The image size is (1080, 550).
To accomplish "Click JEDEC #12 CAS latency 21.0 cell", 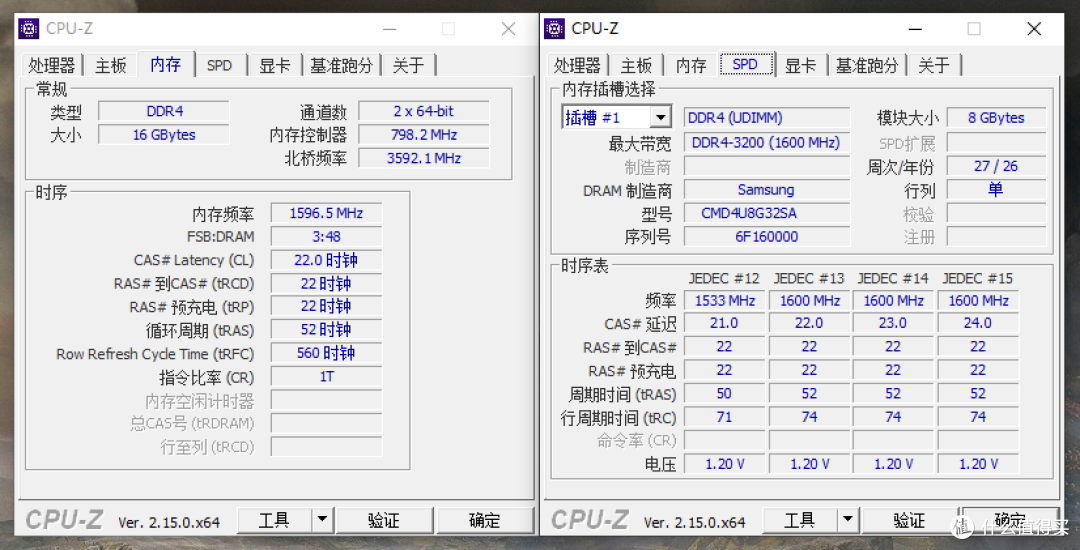I will click(725, 323).
